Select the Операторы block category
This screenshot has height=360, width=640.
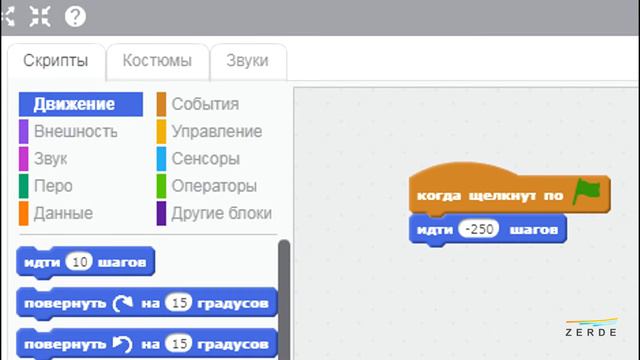tap(207, 186)
